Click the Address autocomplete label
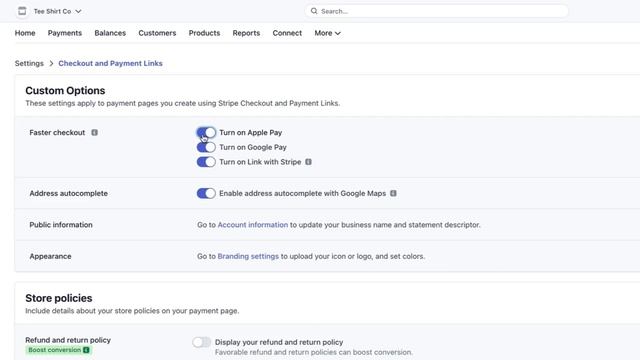The height and width of the screenshot is (360, 640). (x=69, y=193)
